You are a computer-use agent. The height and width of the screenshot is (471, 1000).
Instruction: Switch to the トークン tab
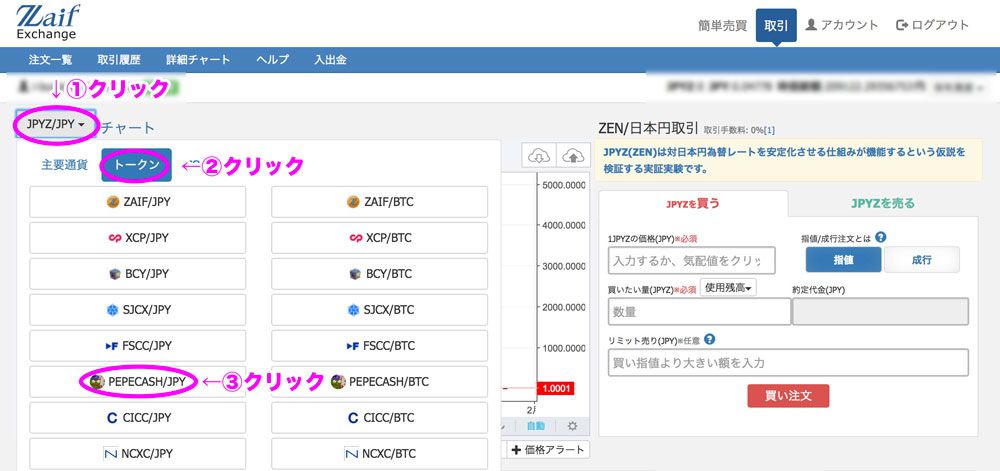136,165
